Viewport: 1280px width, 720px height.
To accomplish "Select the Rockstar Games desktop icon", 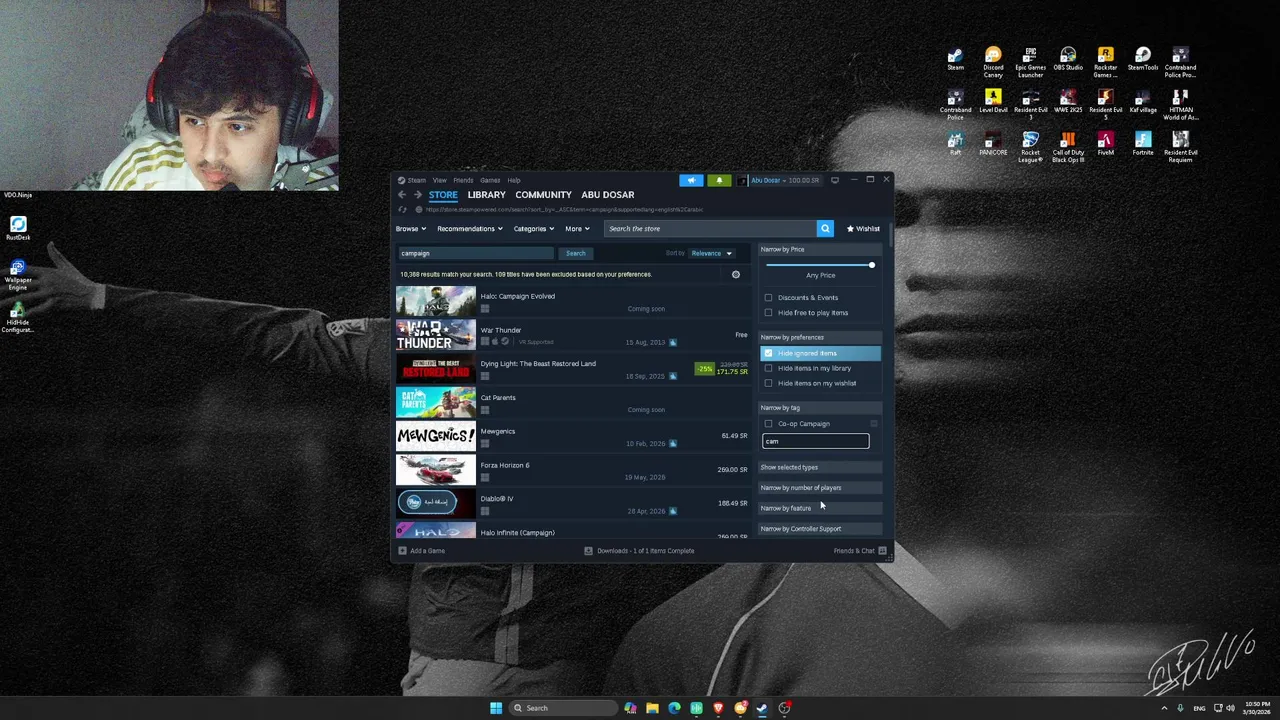I will [1105, 61].
